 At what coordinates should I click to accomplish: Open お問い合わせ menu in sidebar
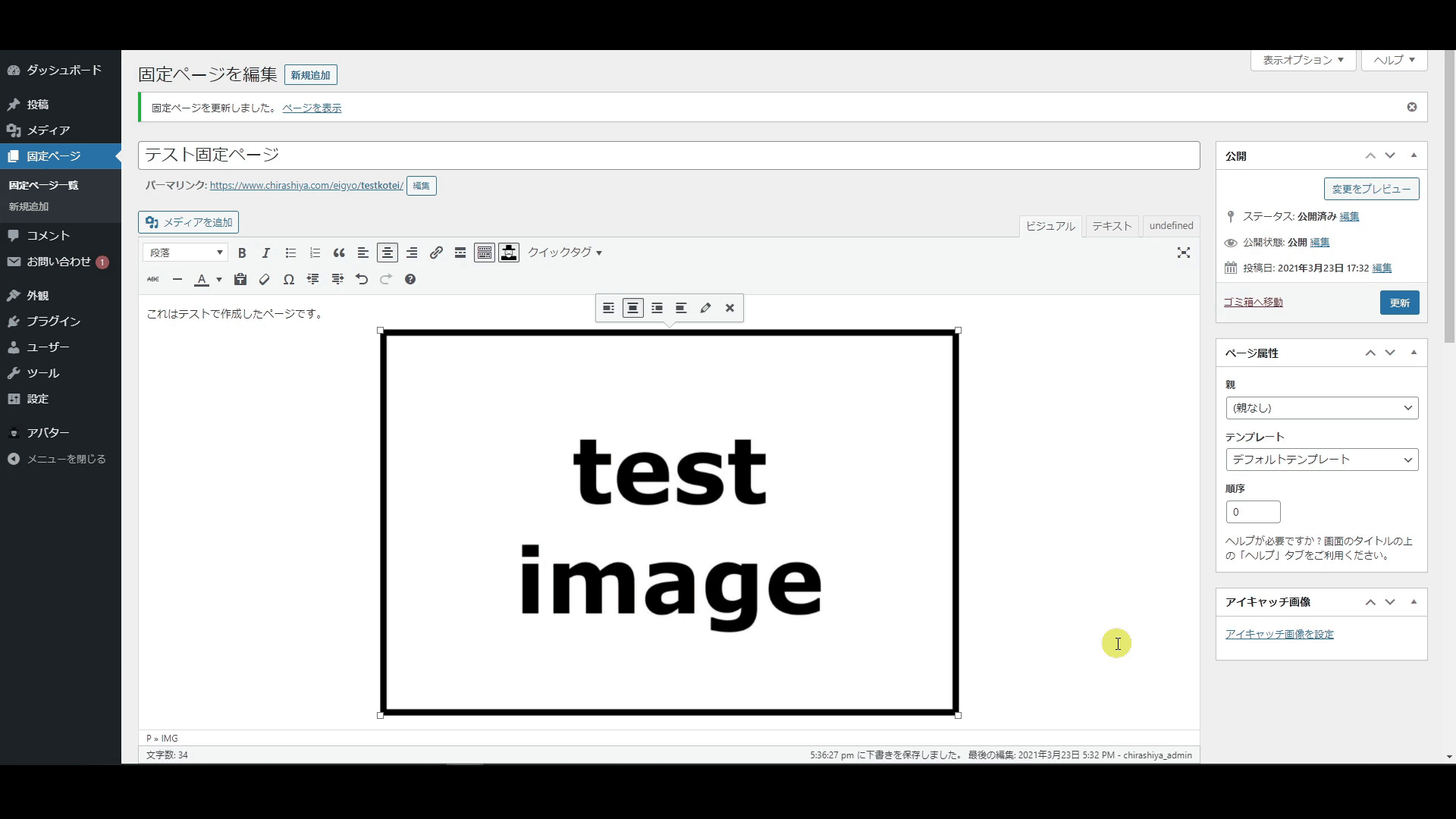(x=61, y=262)
